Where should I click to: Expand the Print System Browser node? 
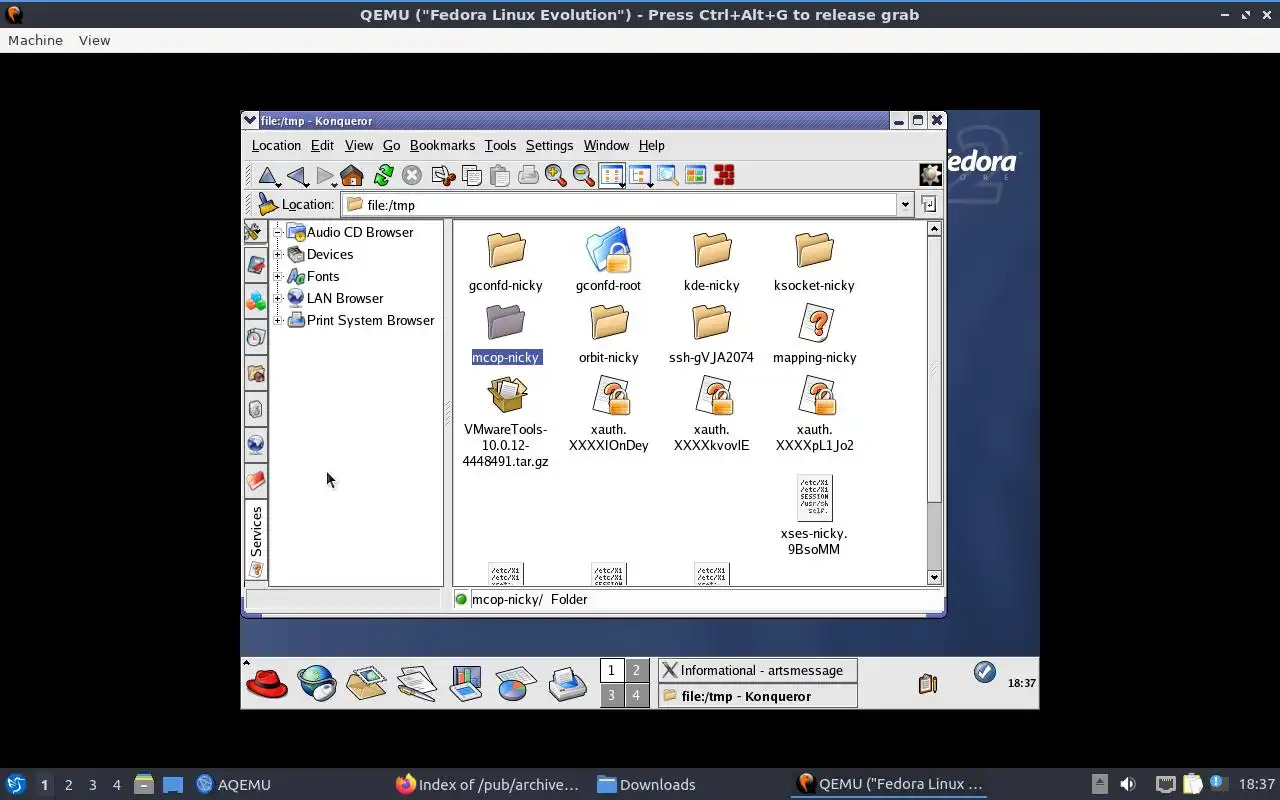[x=278, y=320]
